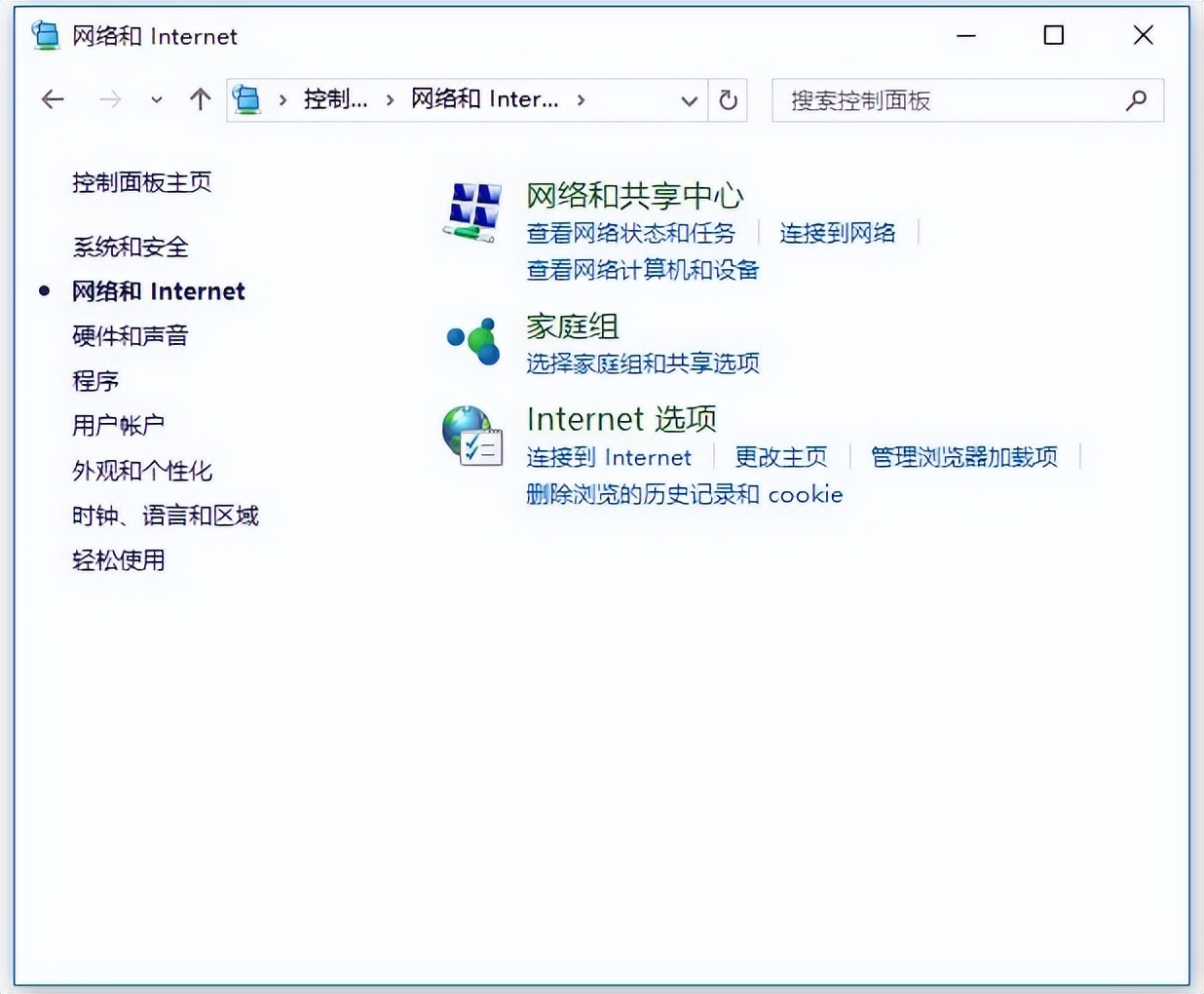Click the window title bar Network icon
Viewport: 1204px width, 994px height.
pyautogui.click(x=45, y=35)
